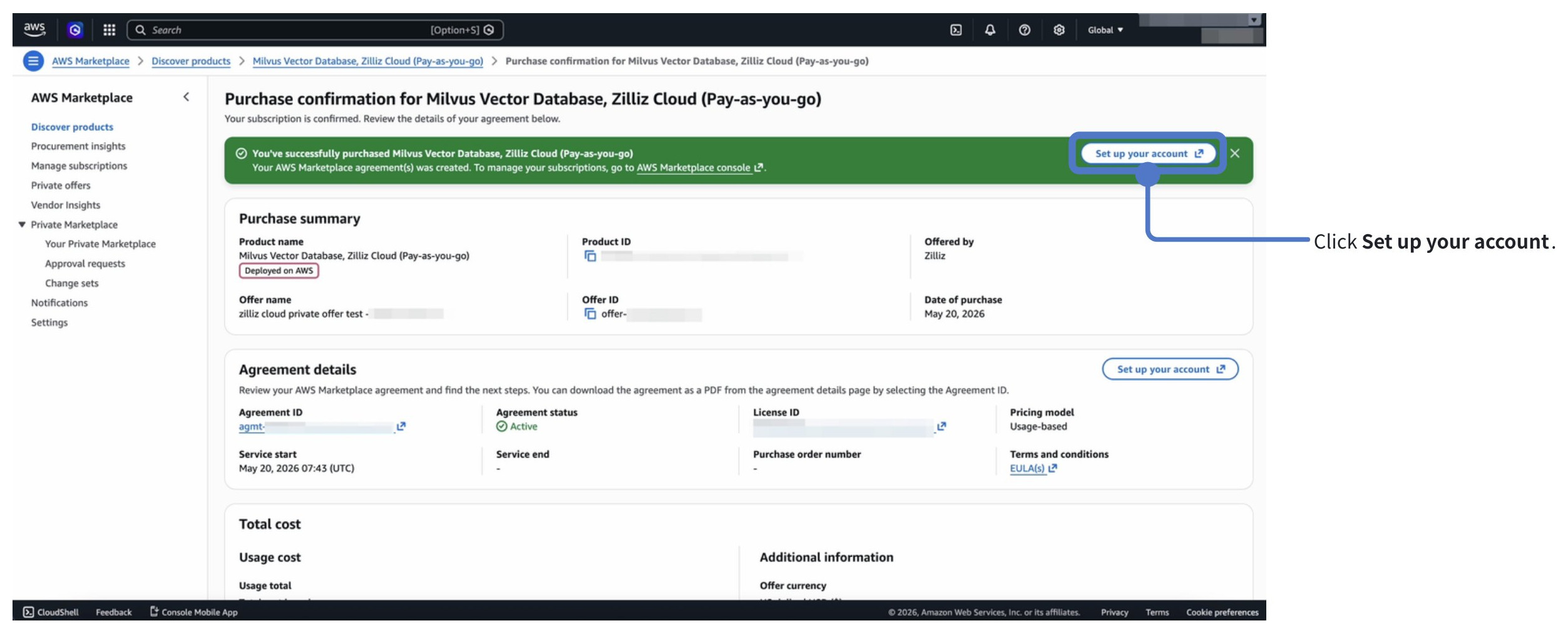Screen dimensions: 1568x633
Task: Open Notifications in the sidebar
Action: [x=59, y=302]
